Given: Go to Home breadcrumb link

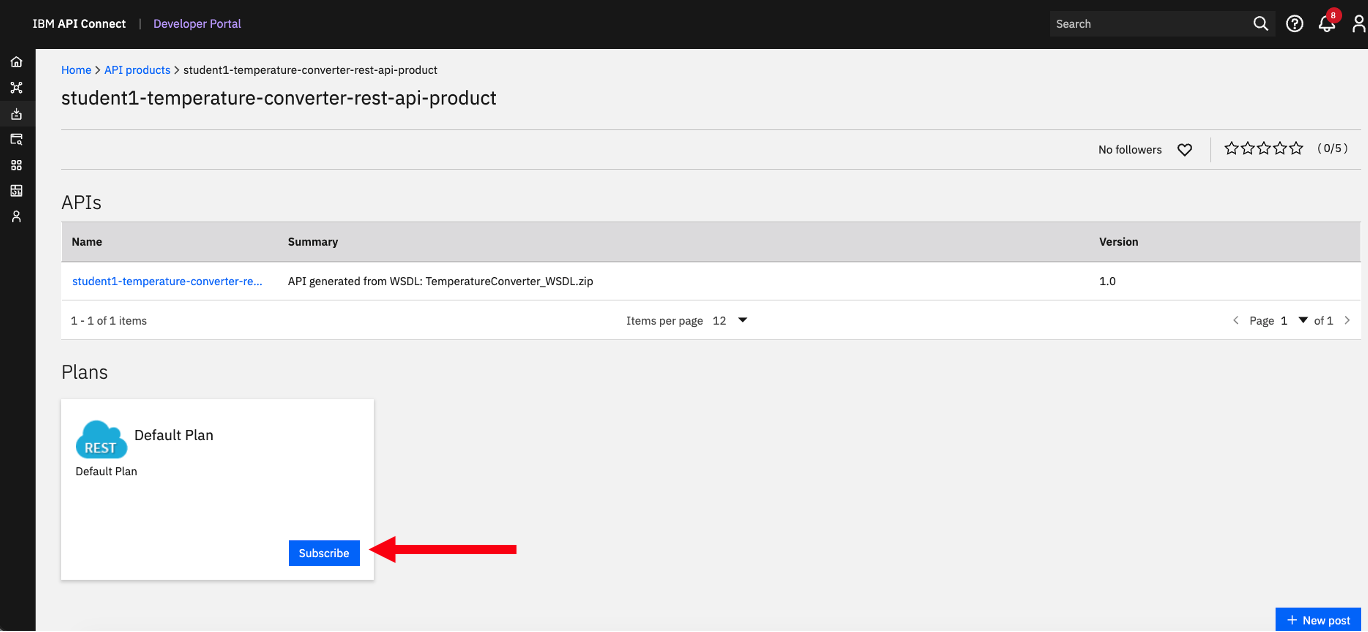Looking at the screenshot, I should pyautogui.click(x=76, y=70).
